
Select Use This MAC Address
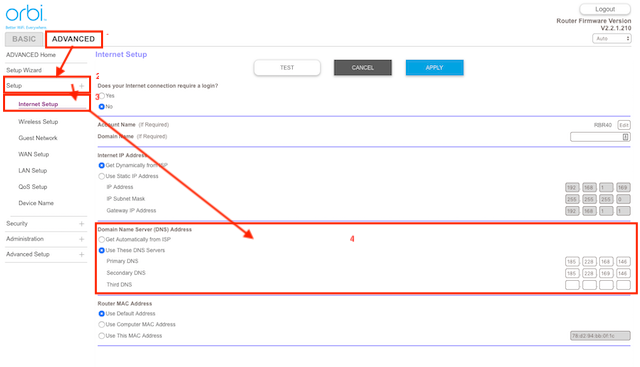coord(102,336)
